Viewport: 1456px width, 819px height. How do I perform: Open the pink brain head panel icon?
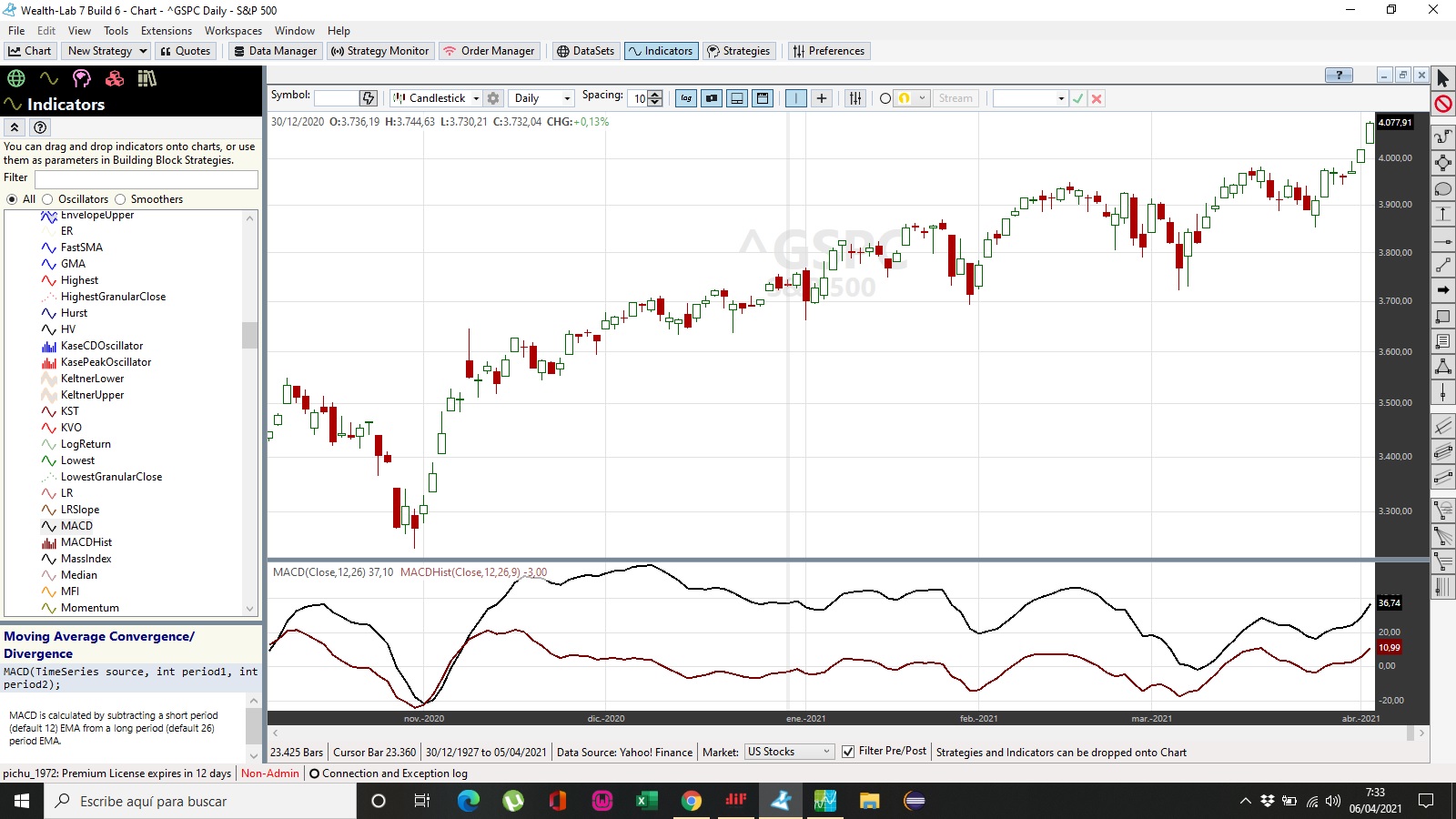tap(82, 78)
